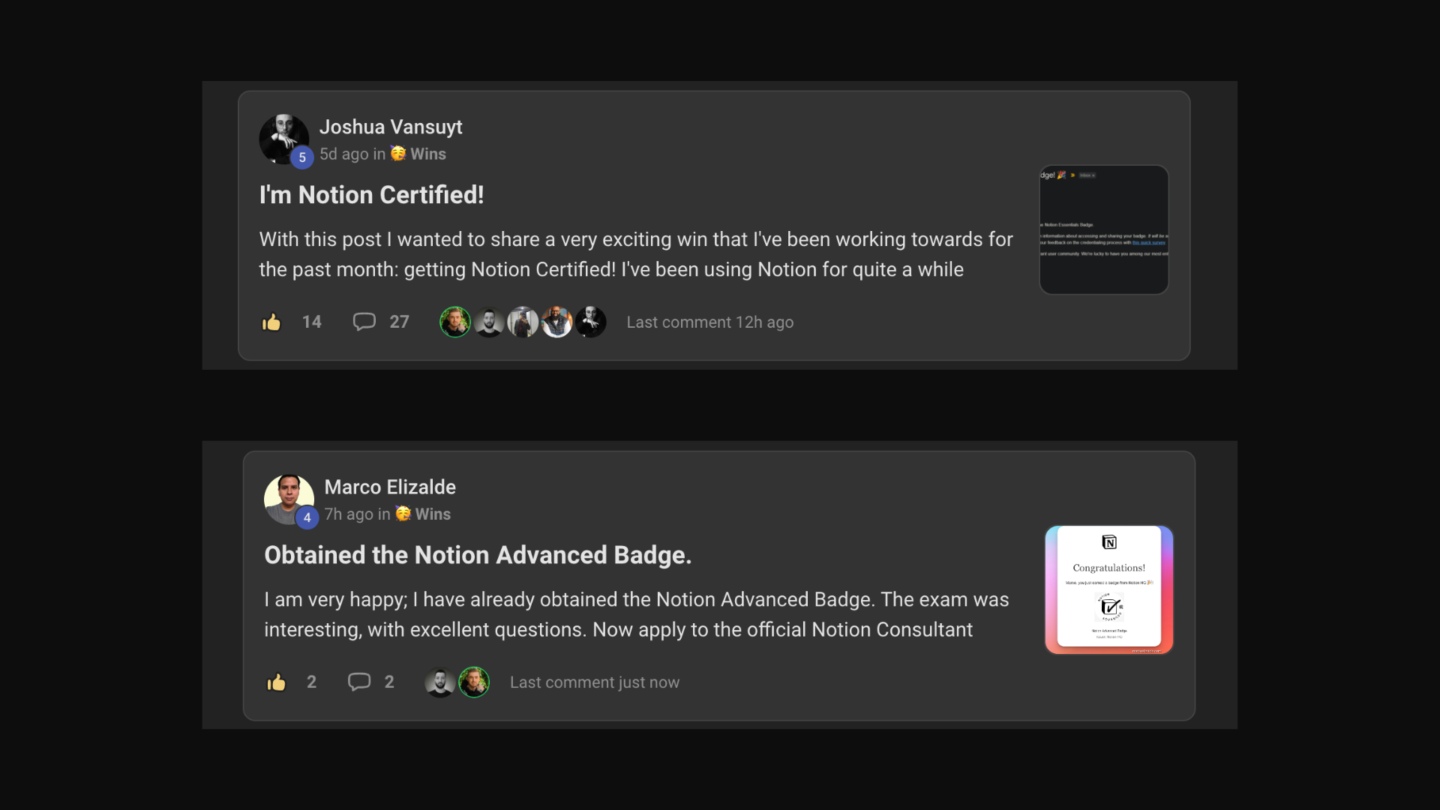The height and width of the screenshot is (810, 1440).
Task: Open the Congratulations badge thumbnail
Action: 1109,589
